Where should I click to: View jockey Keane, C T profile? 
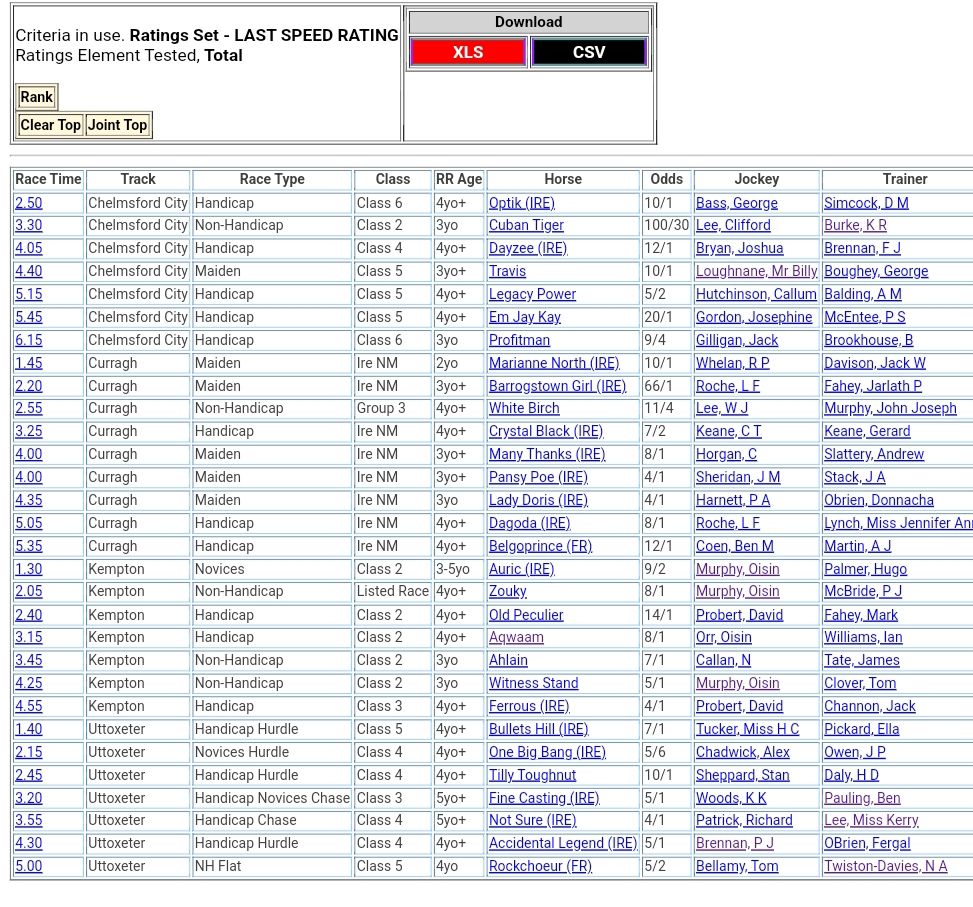click(x=728, y=432)
